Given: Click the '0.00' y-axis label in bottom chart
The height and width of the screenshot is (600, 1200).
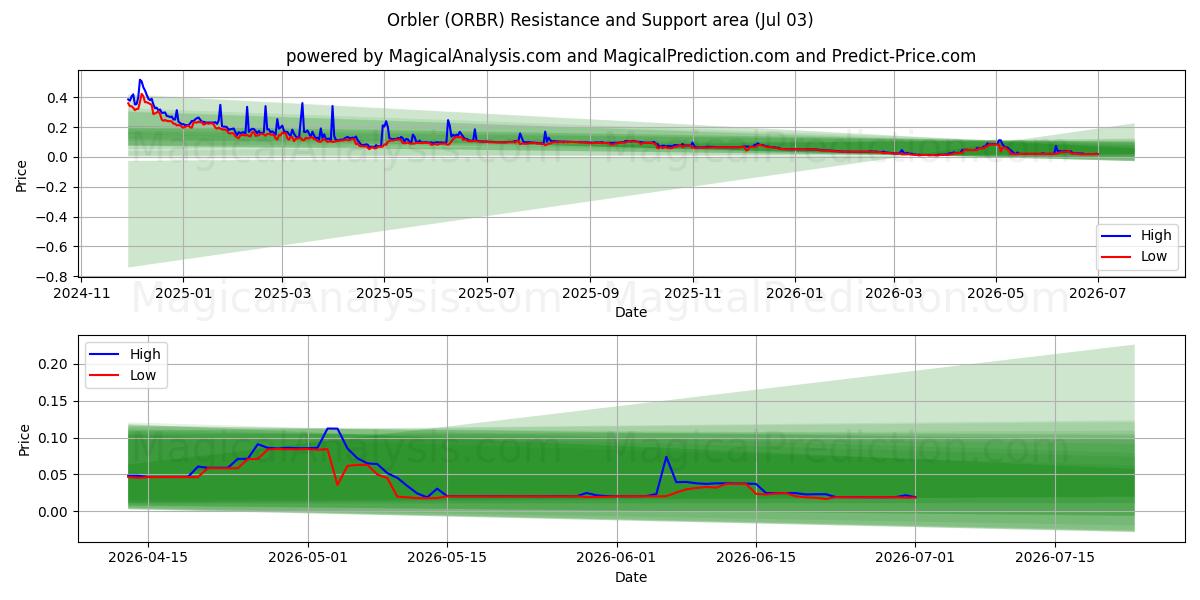Looking at the screenshot, I should pos(54,512).
